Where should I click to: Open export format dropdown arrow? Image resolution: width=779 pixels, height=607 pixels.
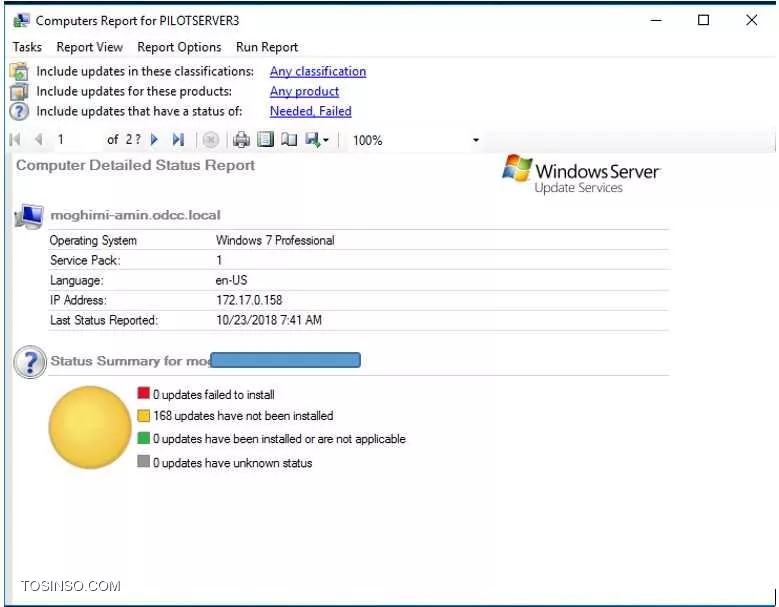click(326, 140)
